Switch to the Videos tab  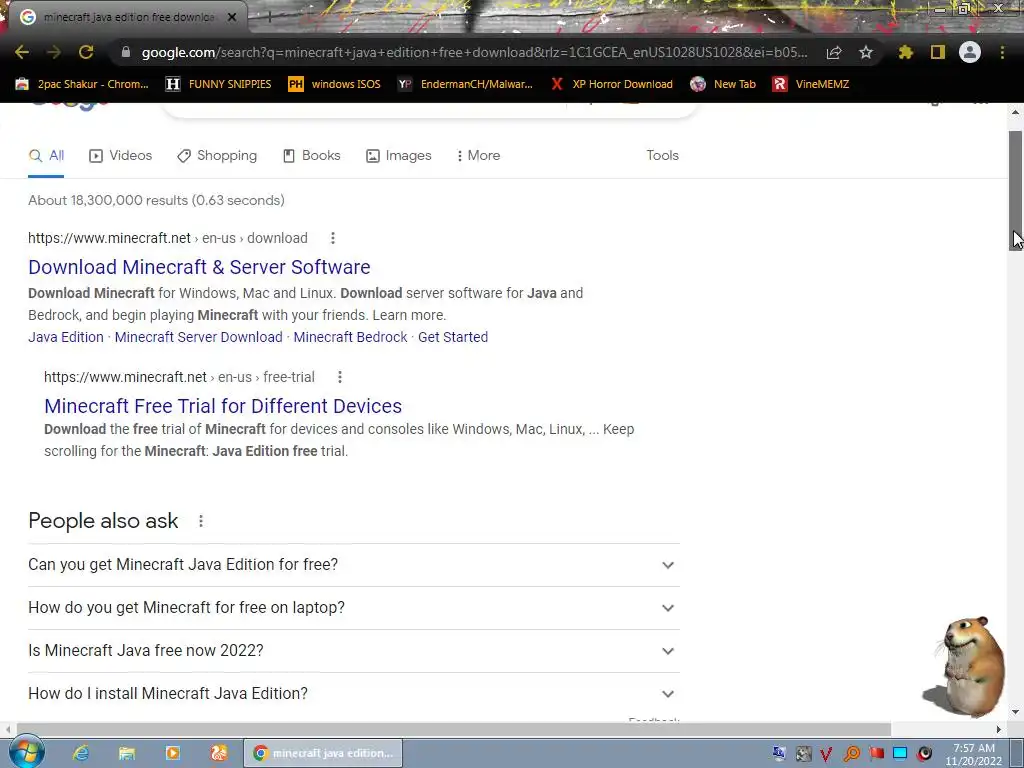pyautogui.click(x=120, y=155)
